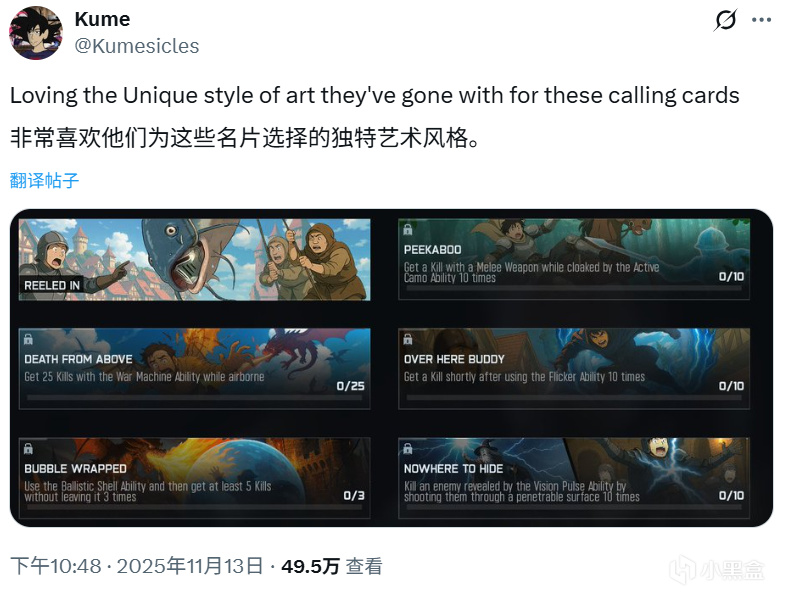
Task: Click the lock icon on Bubble Wrapped
Action: [28, 448]
